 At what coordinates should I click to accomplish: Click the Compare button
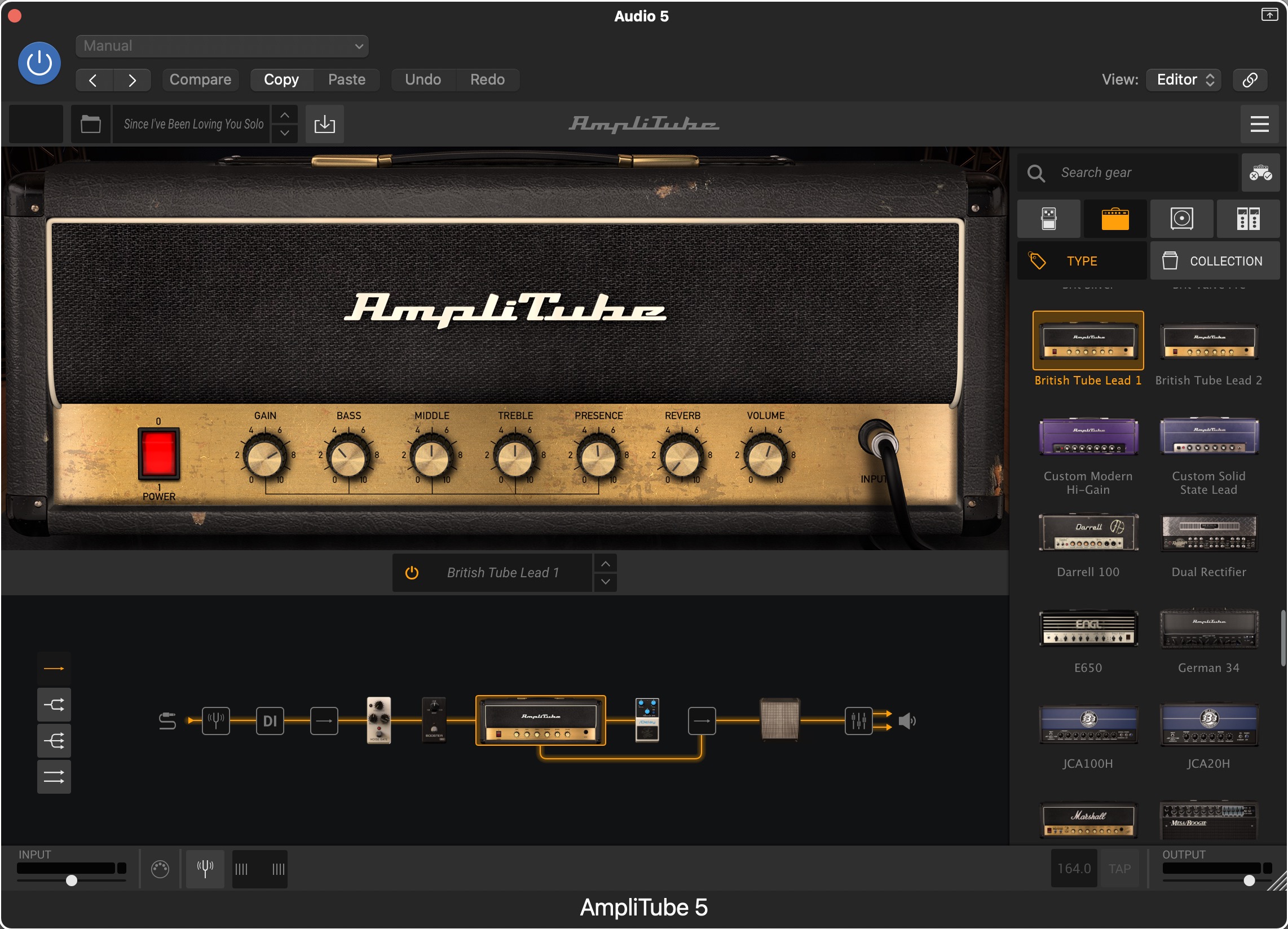(200, 80)
